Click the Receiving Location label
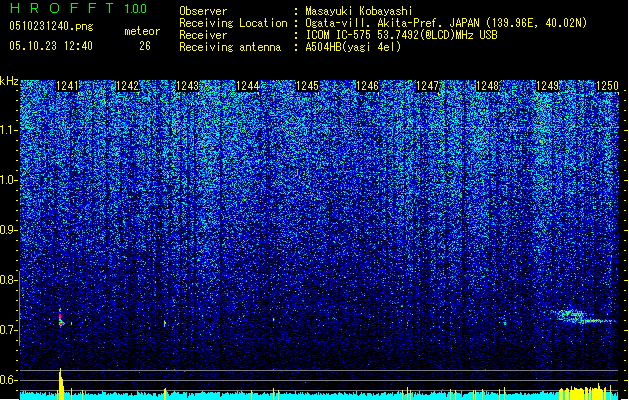Image resolution: width=629 pixels, height=400 pixels. pyautogui.click(x=233, y=23)
